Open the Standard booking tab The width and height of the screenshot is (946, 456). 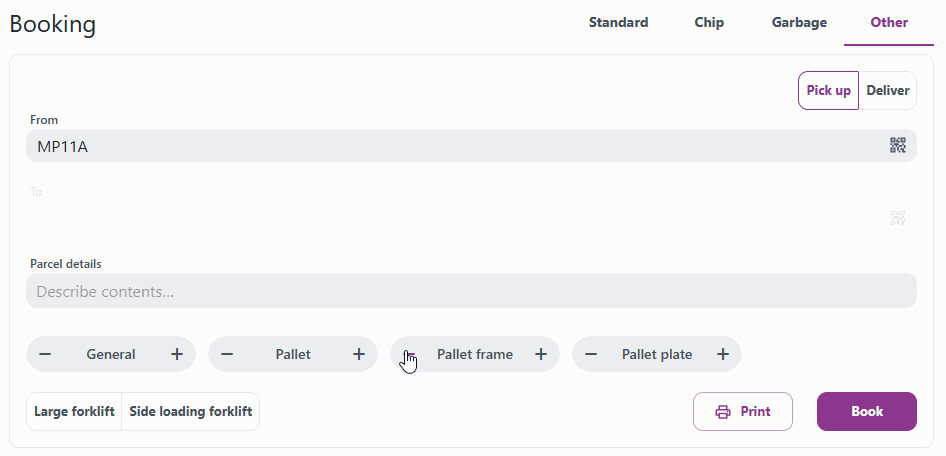pos(618,22)
